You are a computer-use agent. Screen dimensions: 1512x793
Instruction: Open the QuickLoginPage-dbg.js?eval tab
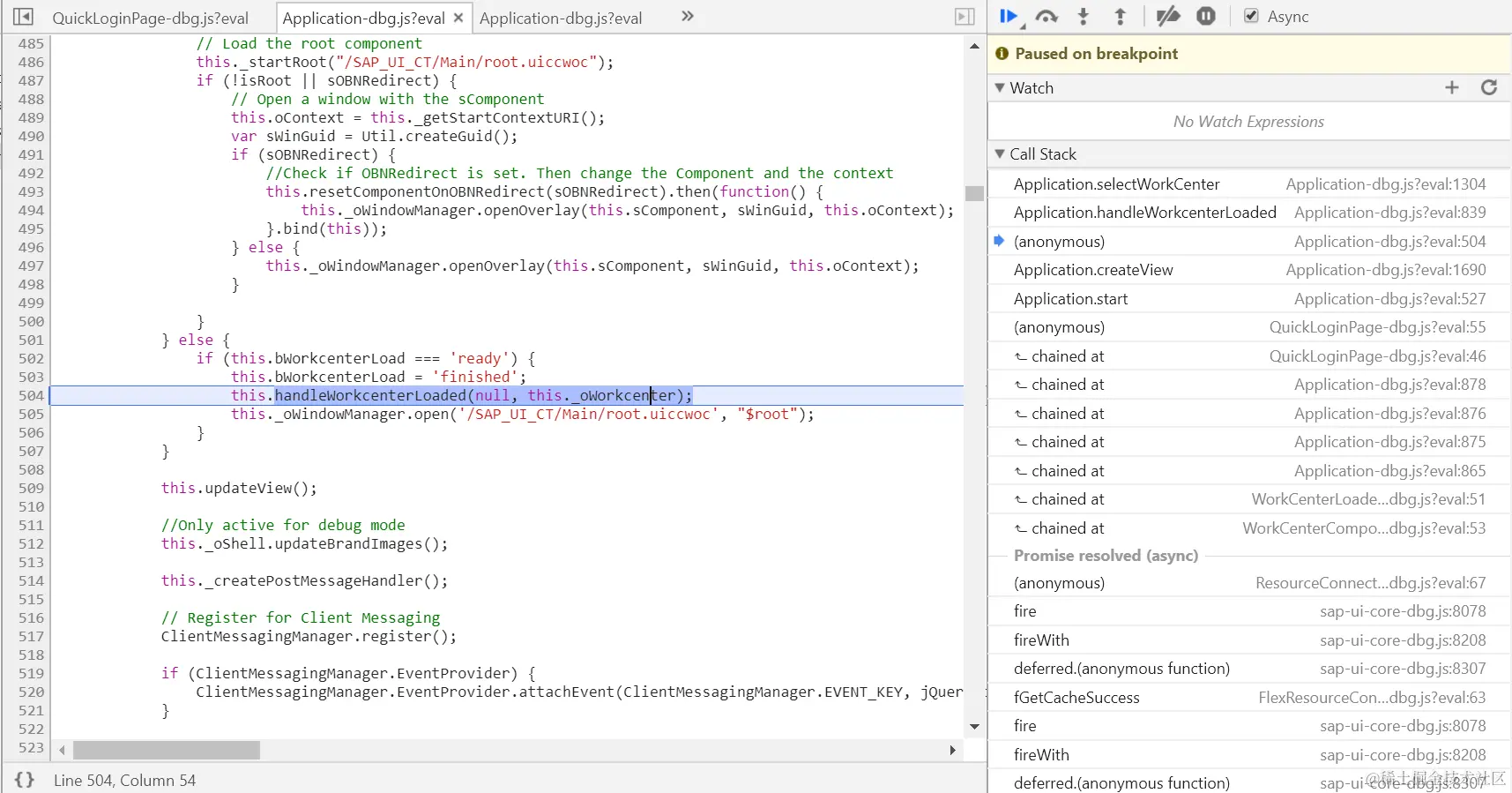click(150, 18)
